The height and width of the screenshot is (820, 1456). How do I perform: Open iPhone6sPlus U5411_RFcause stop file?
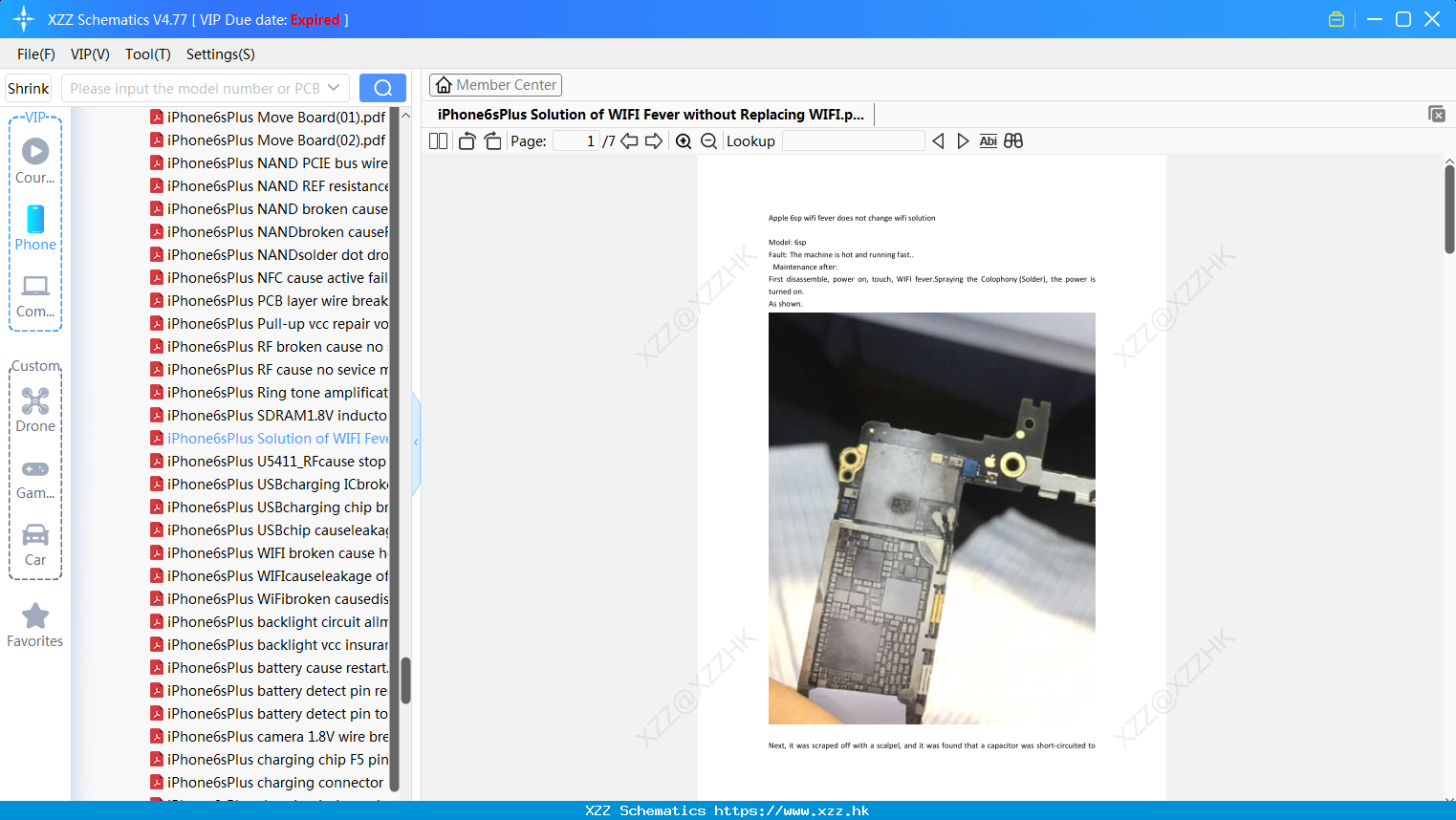268,462
